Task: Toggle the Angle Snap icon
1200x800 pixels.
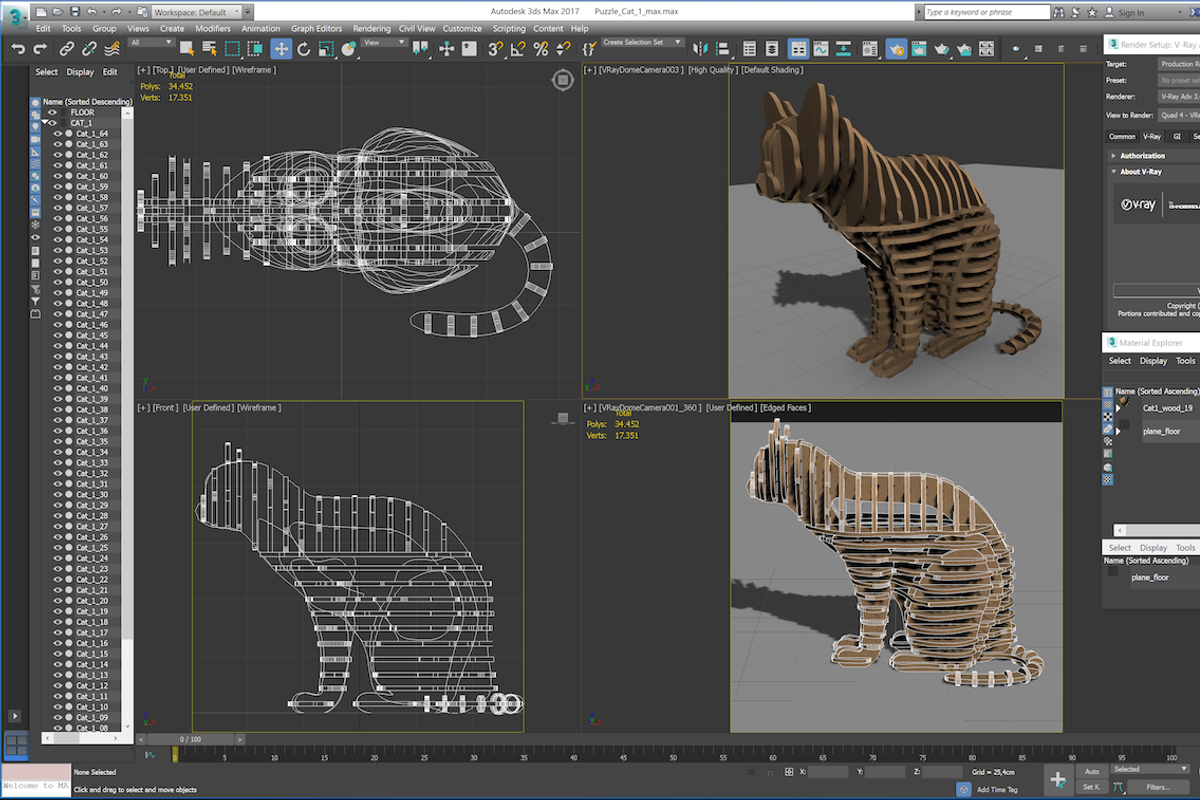Action: tap(519, 48)
